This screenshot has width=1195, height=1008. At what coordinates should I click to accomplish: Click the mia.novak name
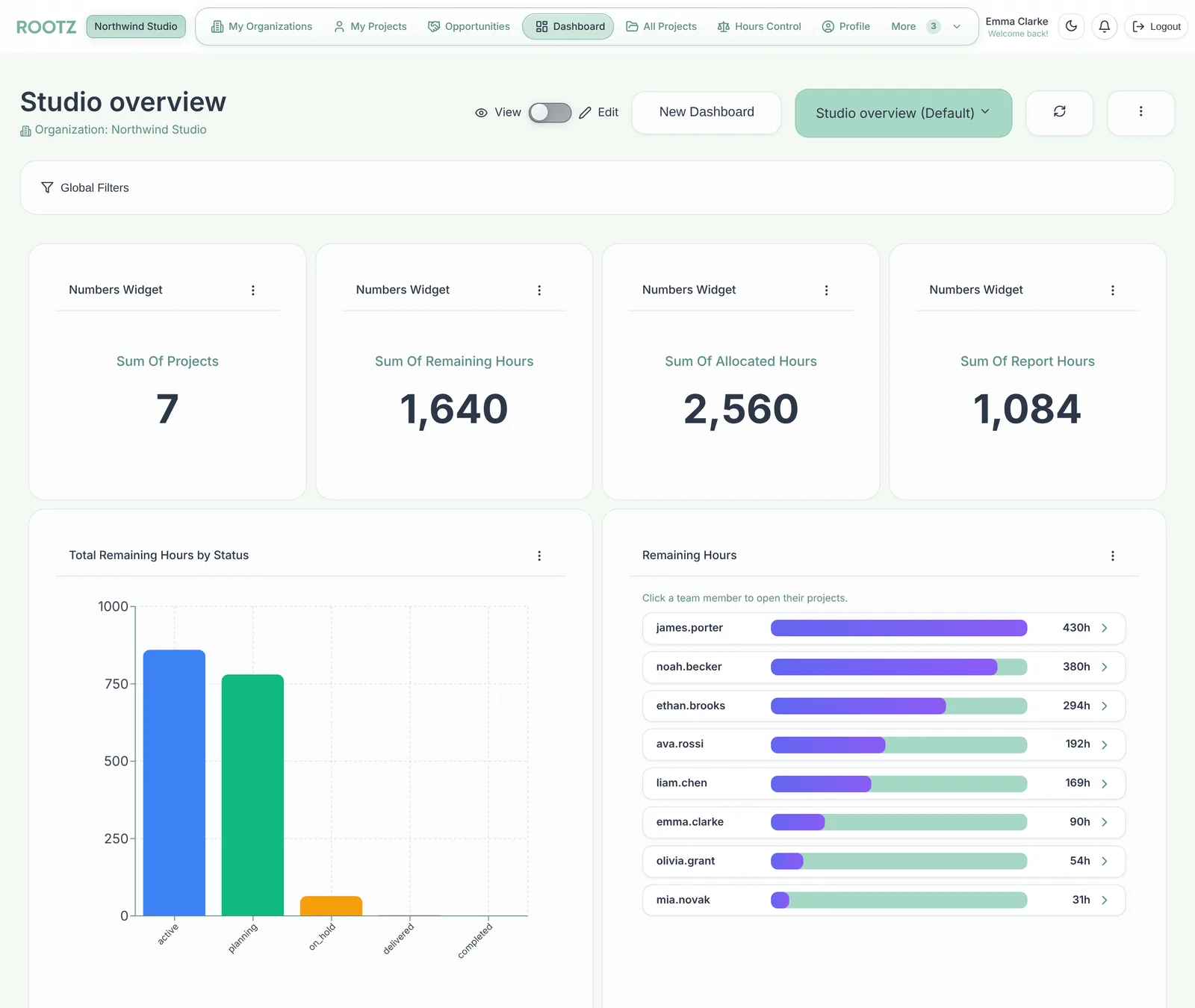pyautogui.click(x=683, y=900)
